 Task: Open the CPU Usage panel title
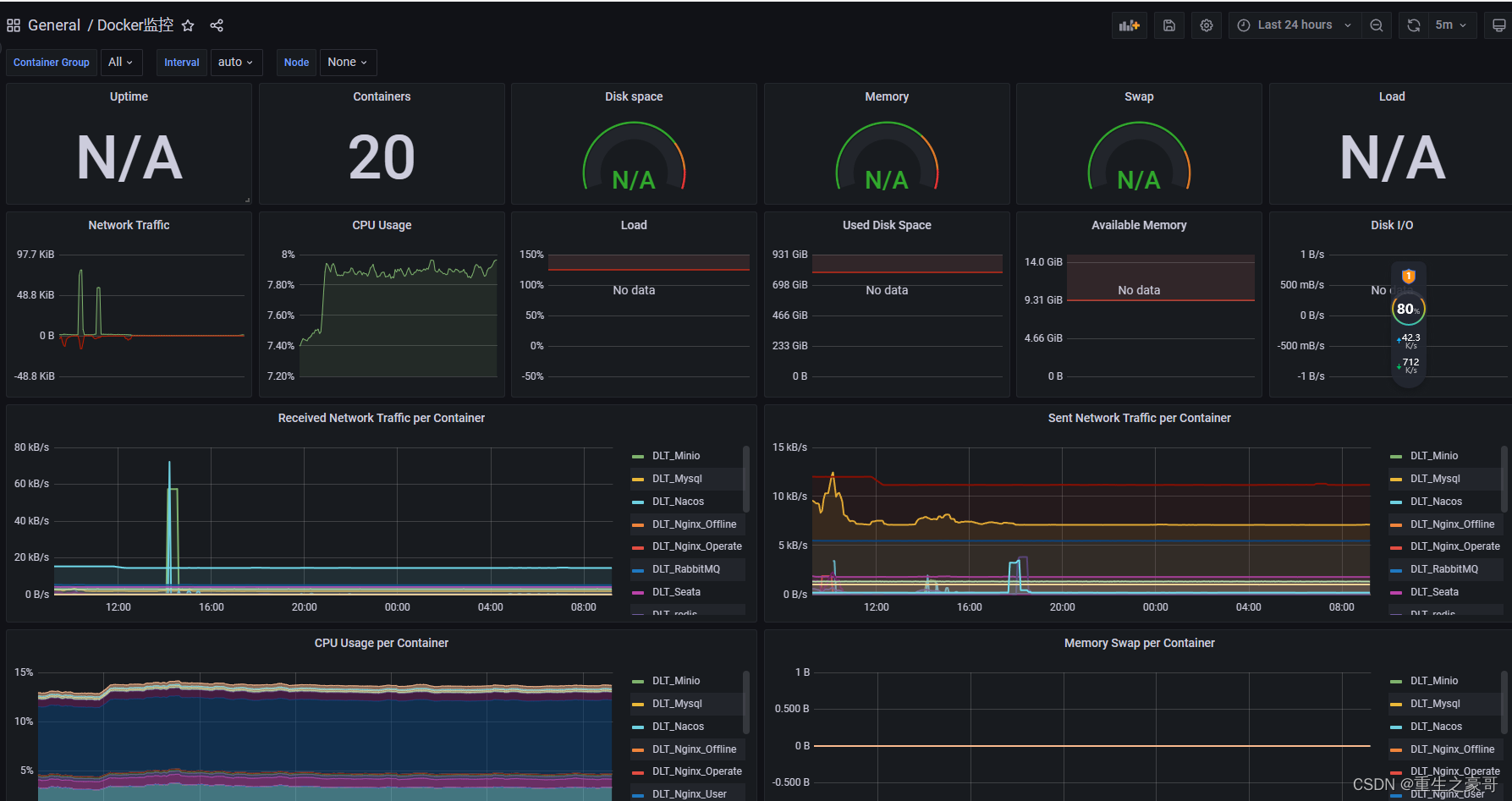coord(382,225)
